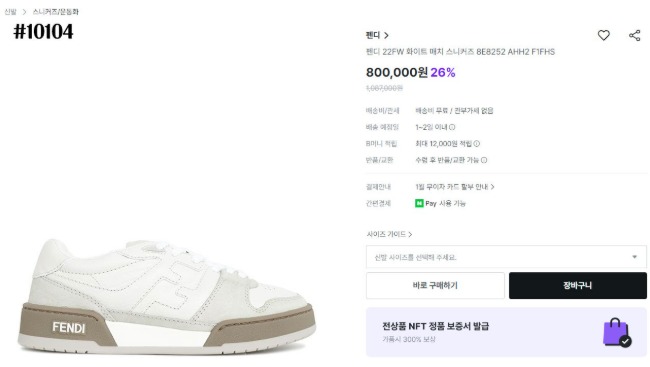Click the info icon beside 12,000원 적립

point(477,143)
